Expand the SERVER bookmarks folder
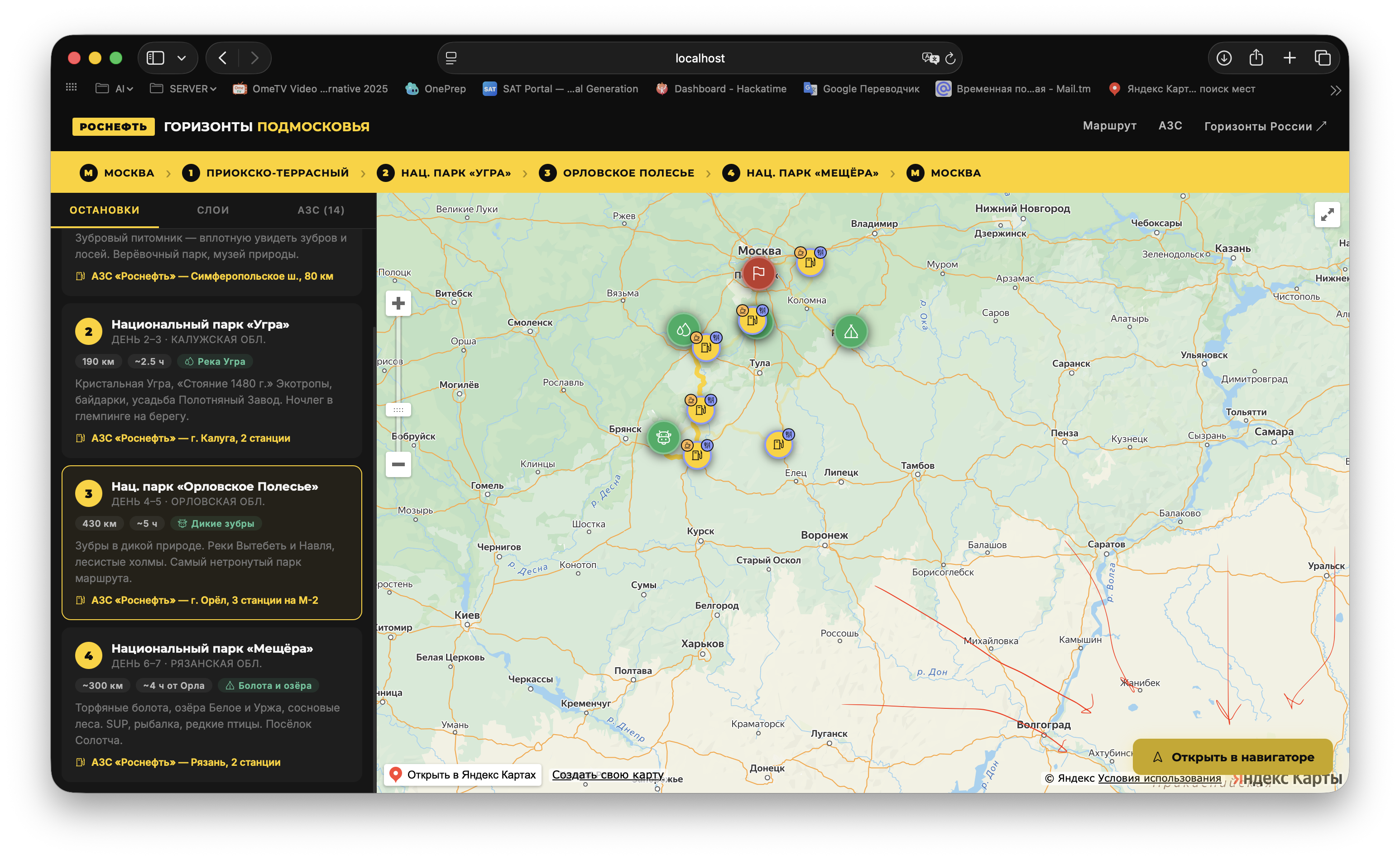The width and height of the screenshot is (1400, 860). point(183,89)
